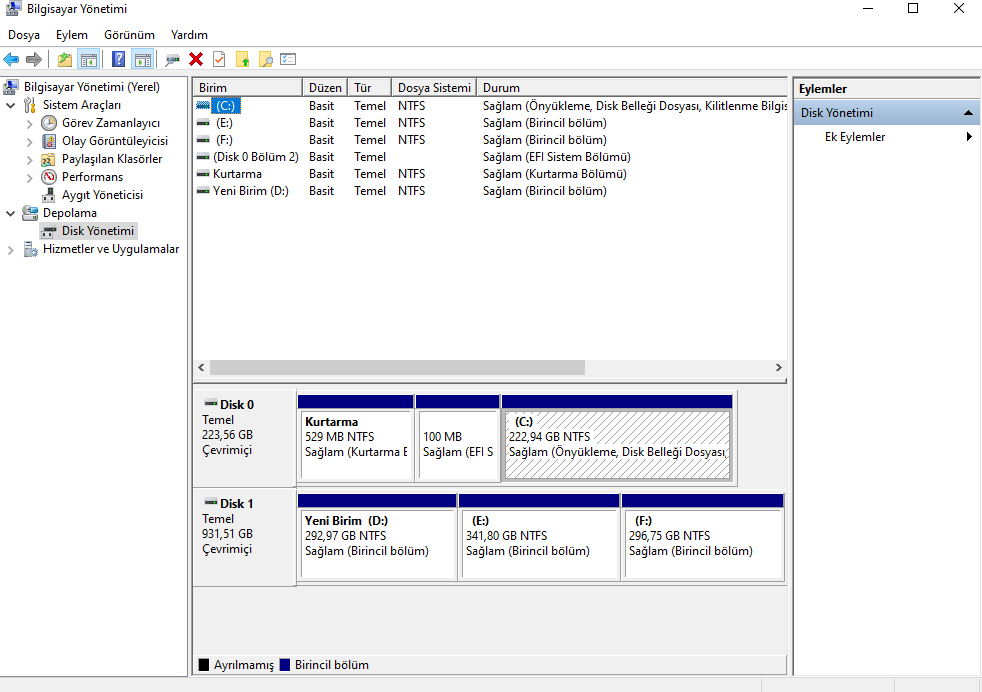Click the volume list scroll right arrow
982x692 pixels.
[778, 368]
